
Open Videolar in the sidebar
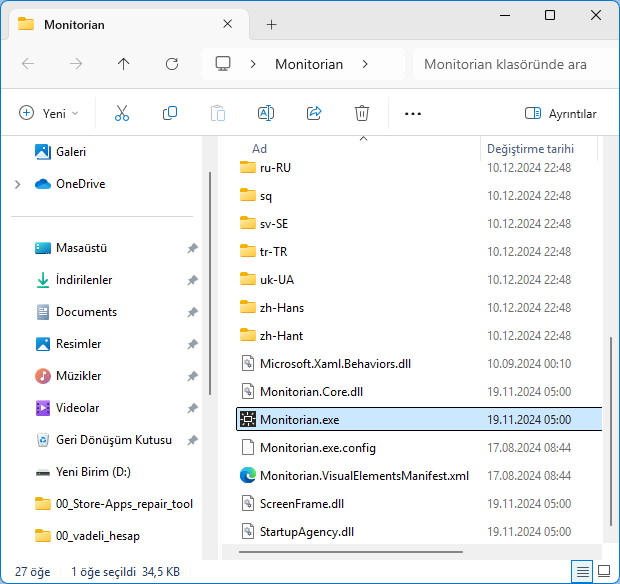click(x=78, y=408)
